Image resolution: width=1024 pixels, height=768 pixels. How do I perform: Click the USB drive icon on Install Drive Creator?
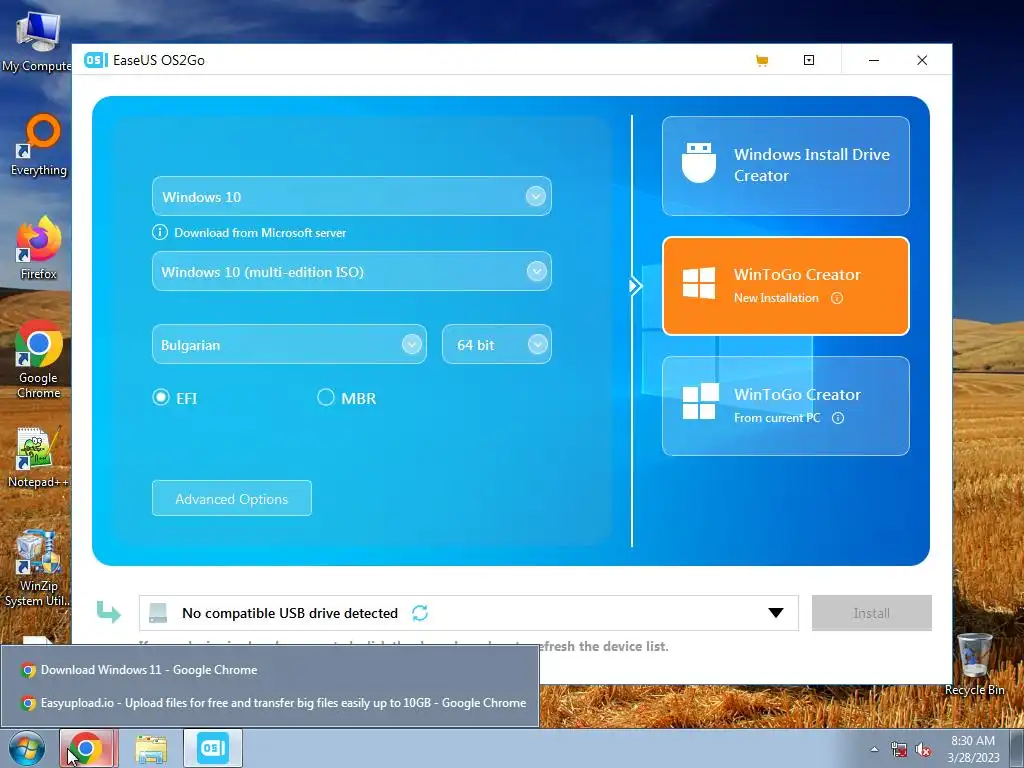point(699,163)
